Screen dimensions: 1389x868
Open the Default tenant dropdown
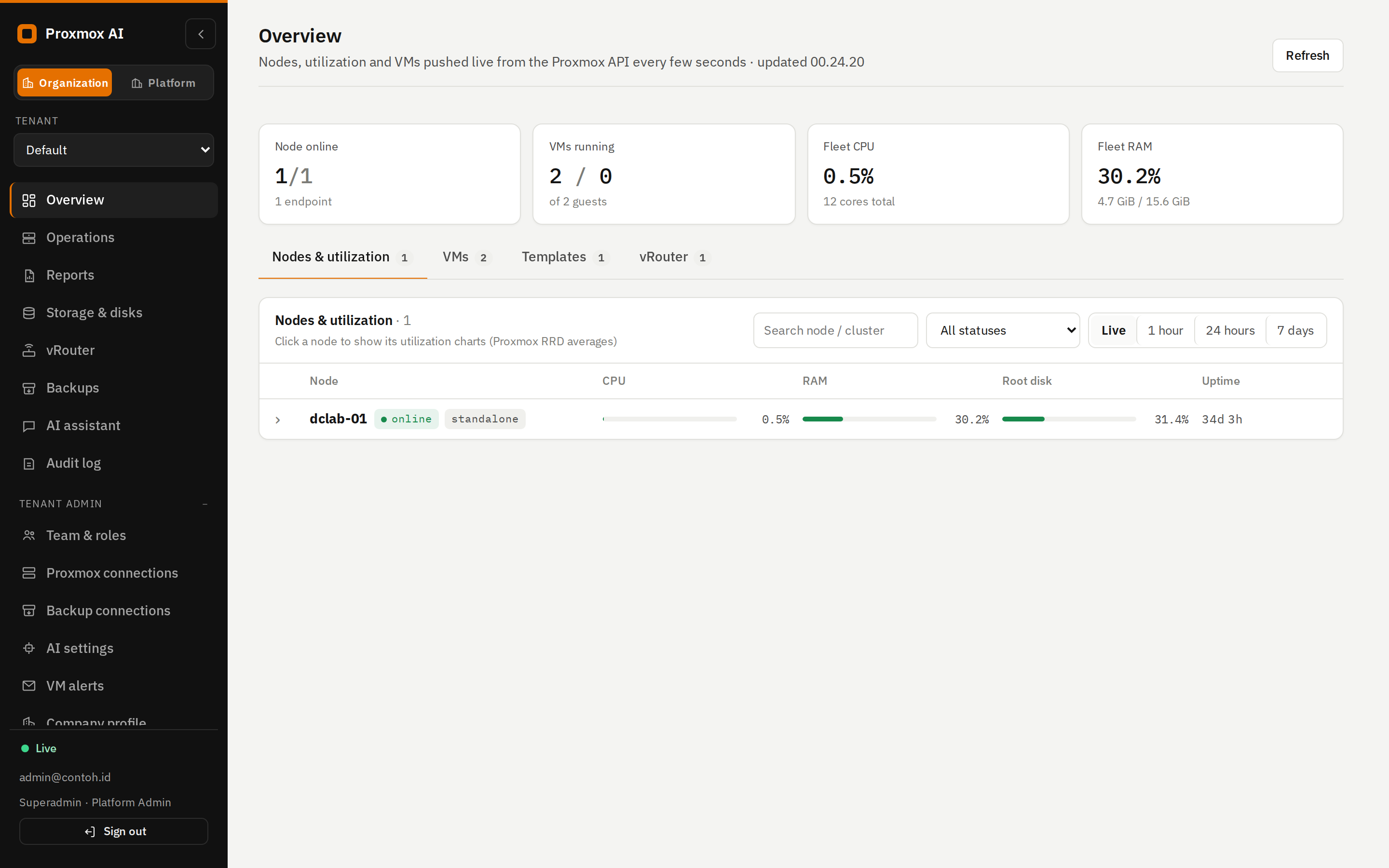114,150
